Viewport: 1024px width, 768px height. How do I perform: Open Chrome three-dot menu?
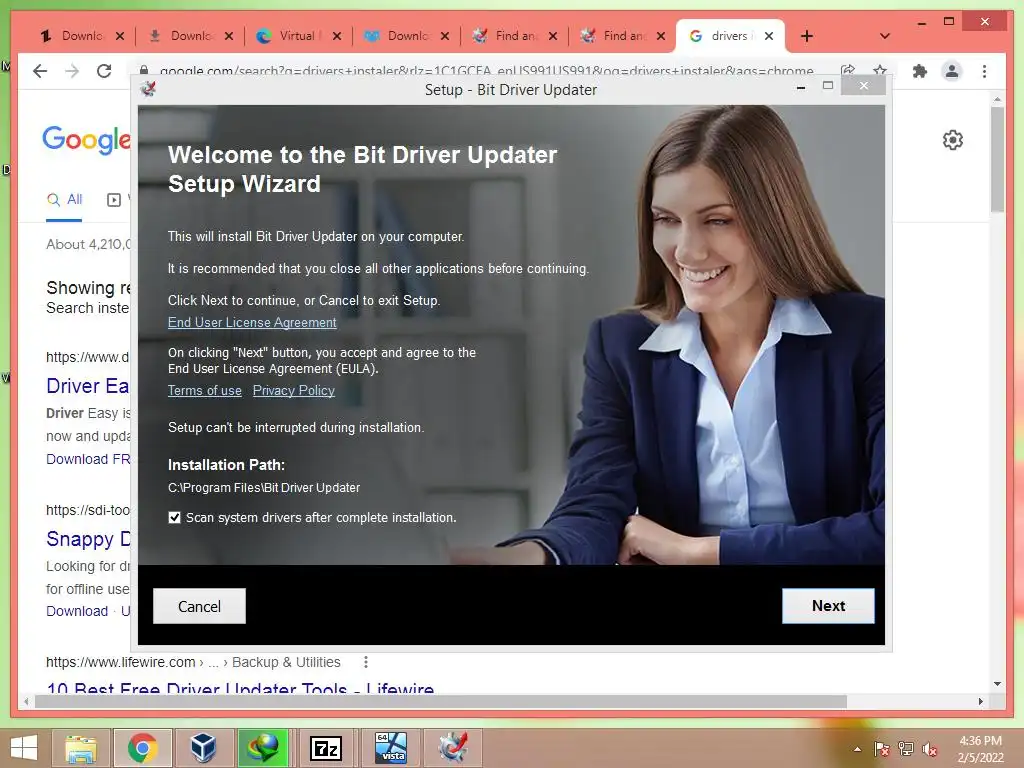click(984, 71)
